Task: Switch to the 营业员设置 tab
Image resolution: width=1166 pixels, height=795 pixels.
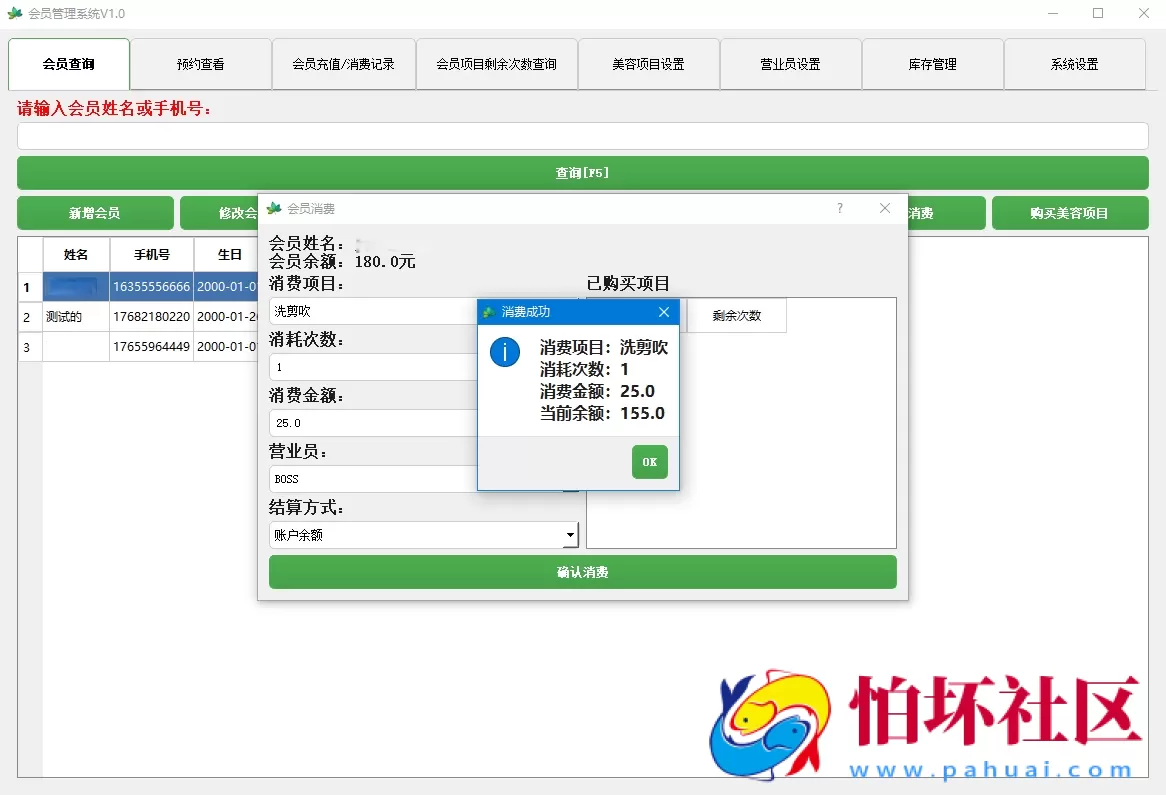Action: (790, 63)
